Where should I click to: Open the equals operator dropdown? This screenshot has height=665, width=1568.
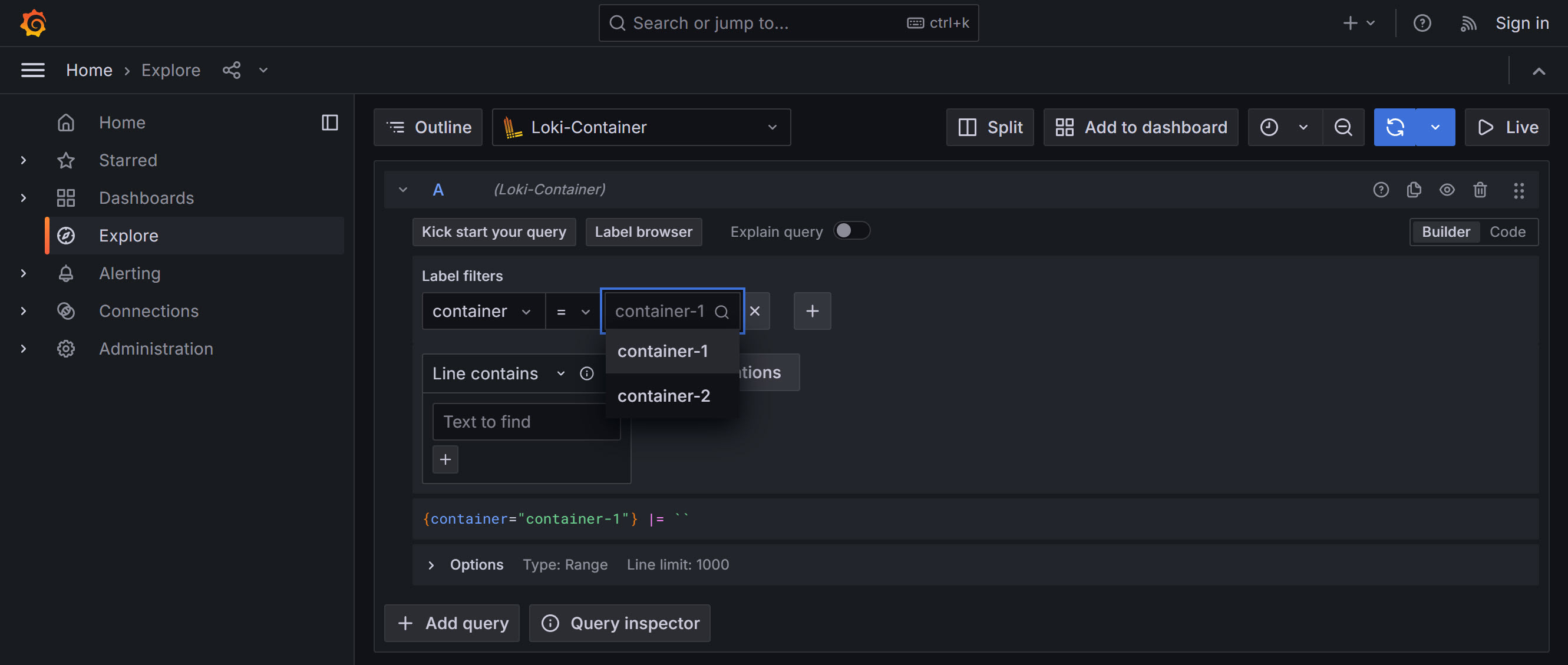coord(572,312)
